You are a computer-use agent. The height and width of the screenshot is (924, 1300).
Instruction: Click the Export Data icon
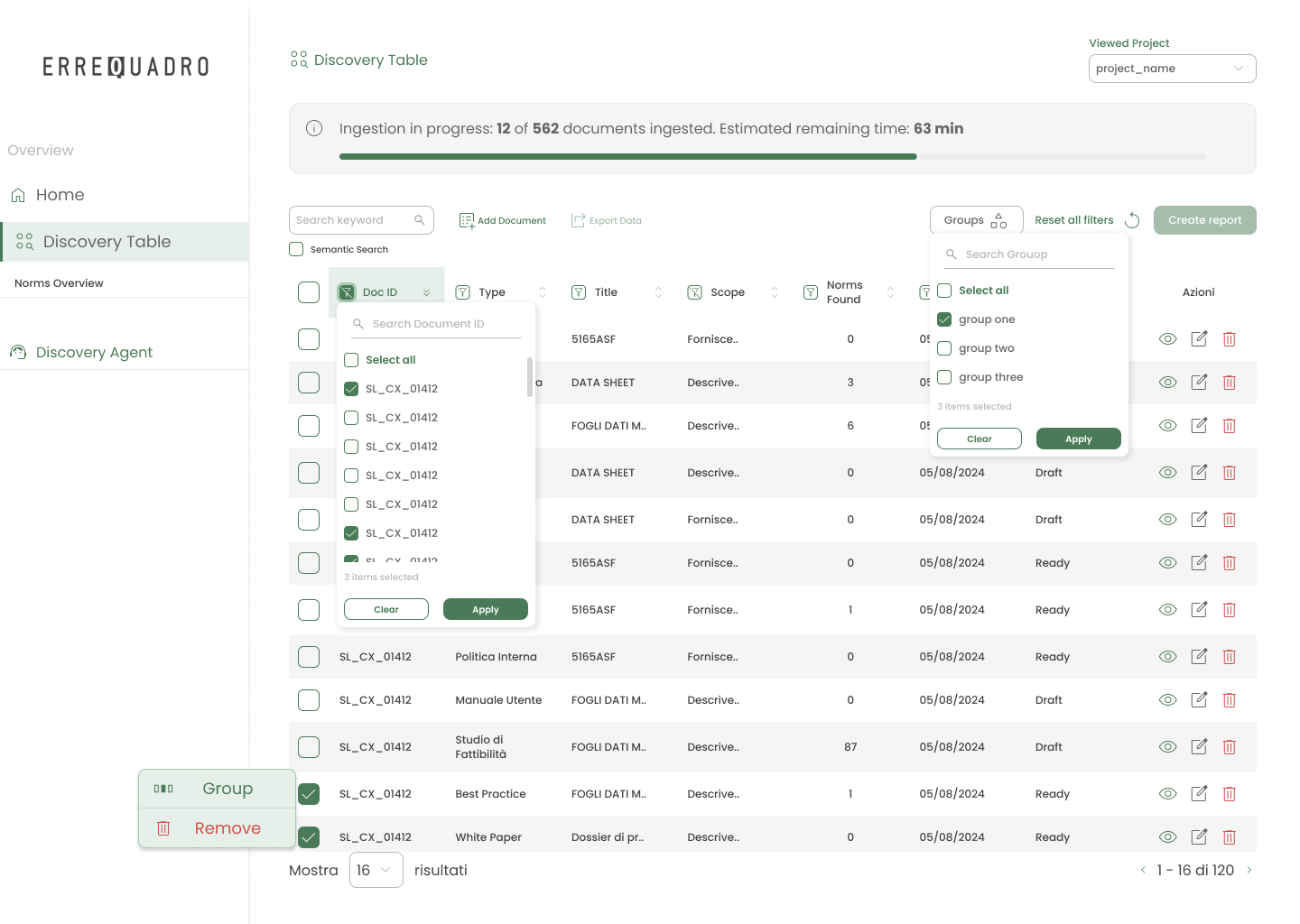pyautogui.click(x=577, y=219)
